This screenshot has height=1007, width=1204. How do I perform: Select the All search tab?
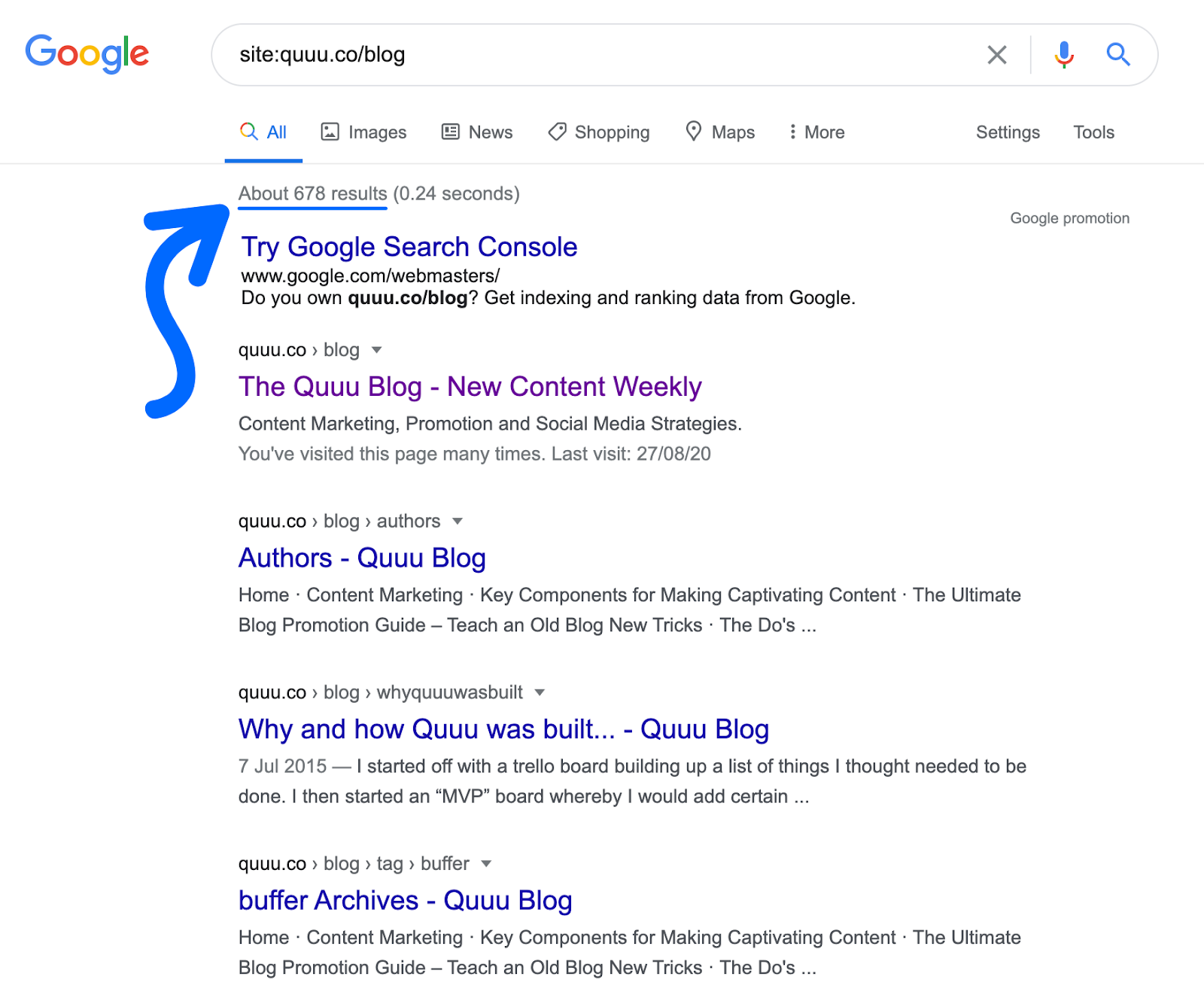(263, 132)
